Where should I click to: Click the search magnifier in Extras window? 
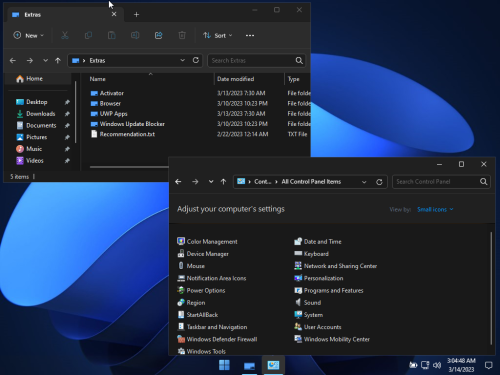click(x=299, y=60)
